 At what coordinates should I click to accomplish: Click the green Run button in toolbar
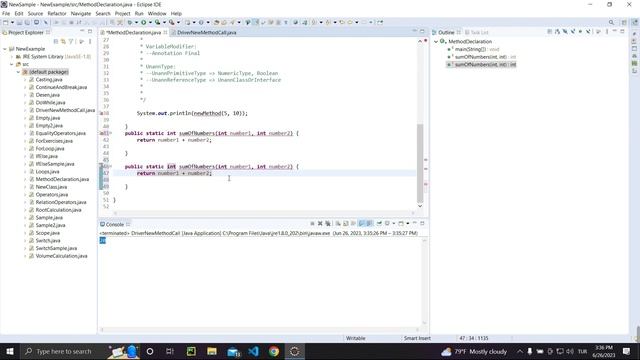click(143, 22)
